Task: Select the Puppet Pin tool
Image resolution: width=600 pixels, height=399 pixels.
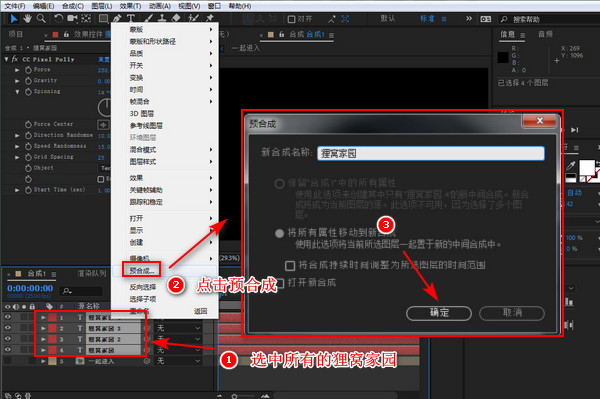Action: click(210, 18)
